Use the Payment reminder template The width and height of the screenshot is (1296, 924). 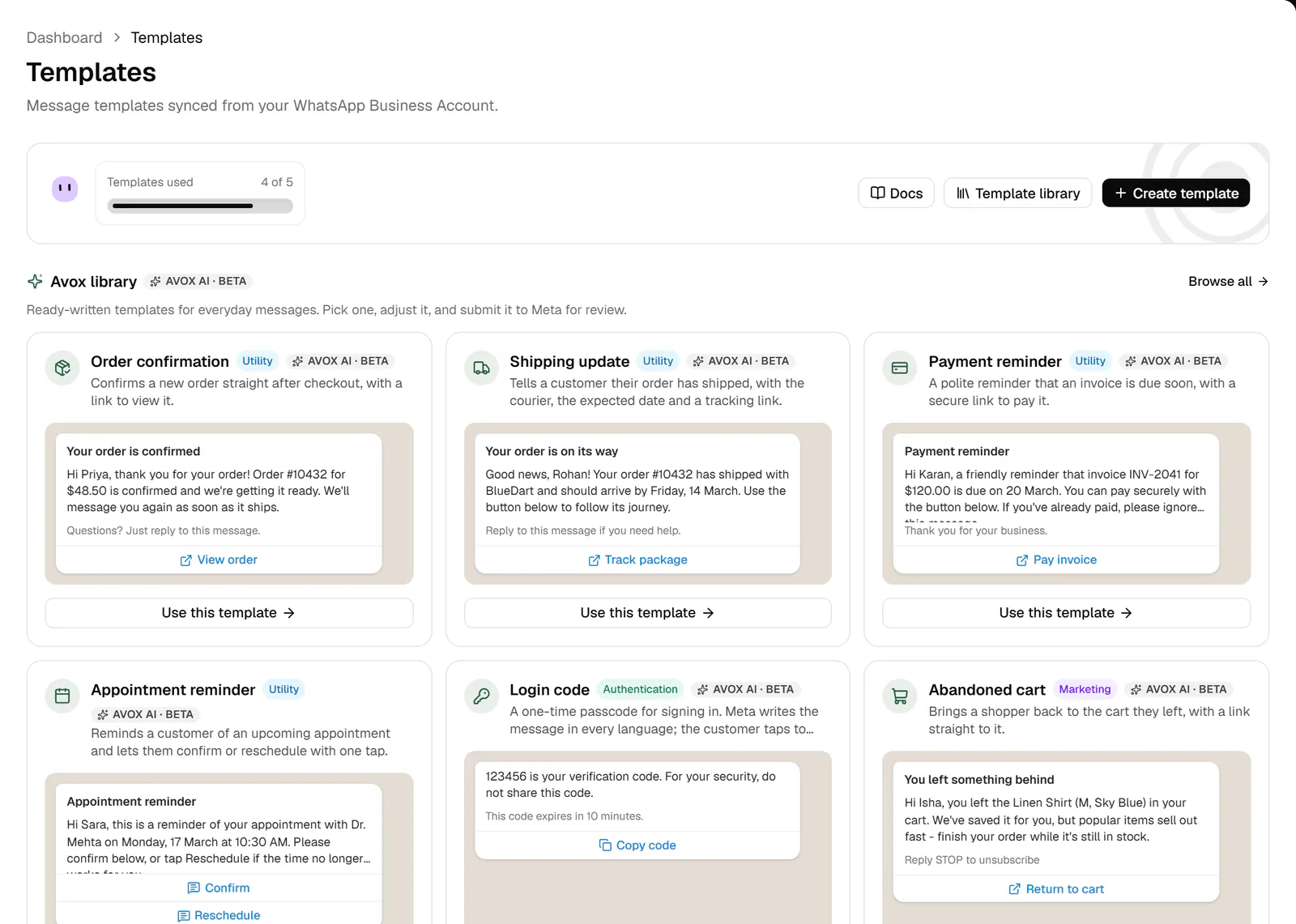(1066, 613)
